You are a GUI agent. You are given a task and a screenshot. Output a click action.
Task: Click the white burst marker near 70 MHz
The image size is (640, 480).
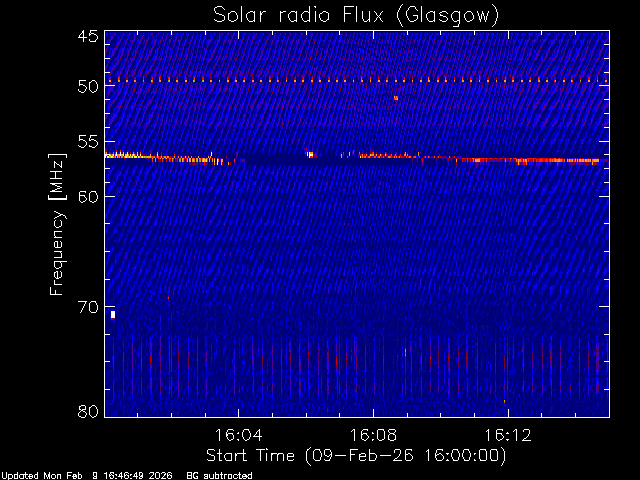(x=113, y=315)
